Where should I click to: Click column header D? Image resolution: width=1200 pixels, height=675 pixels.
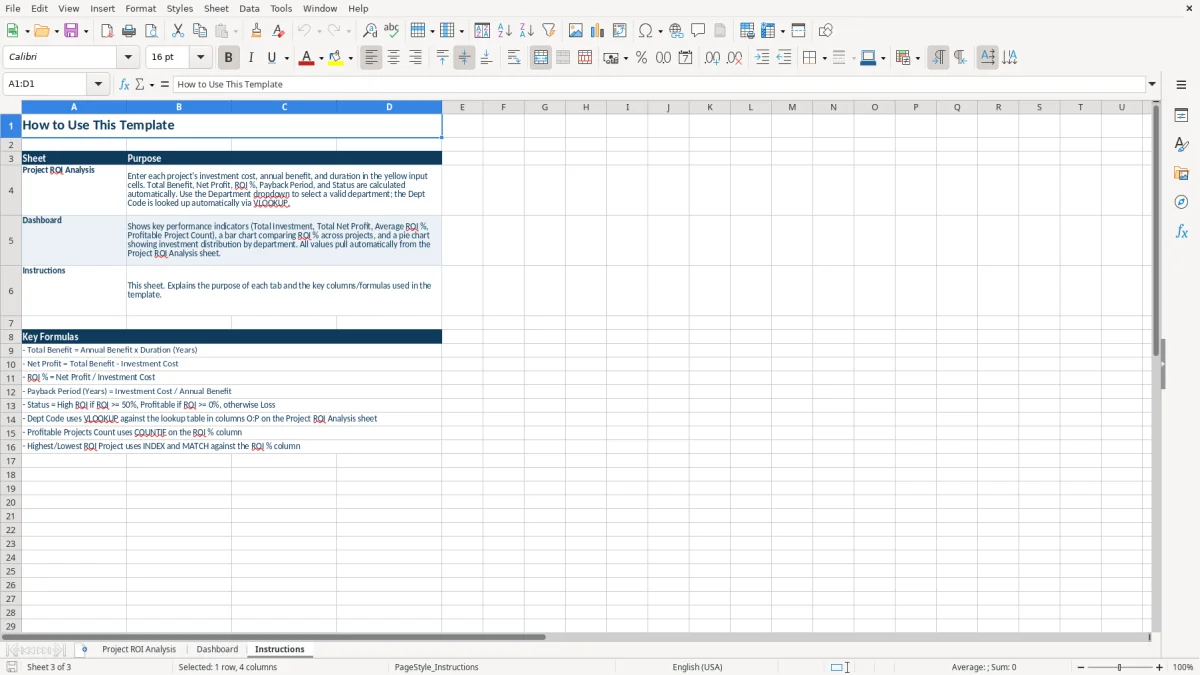[x=389, y=107]
